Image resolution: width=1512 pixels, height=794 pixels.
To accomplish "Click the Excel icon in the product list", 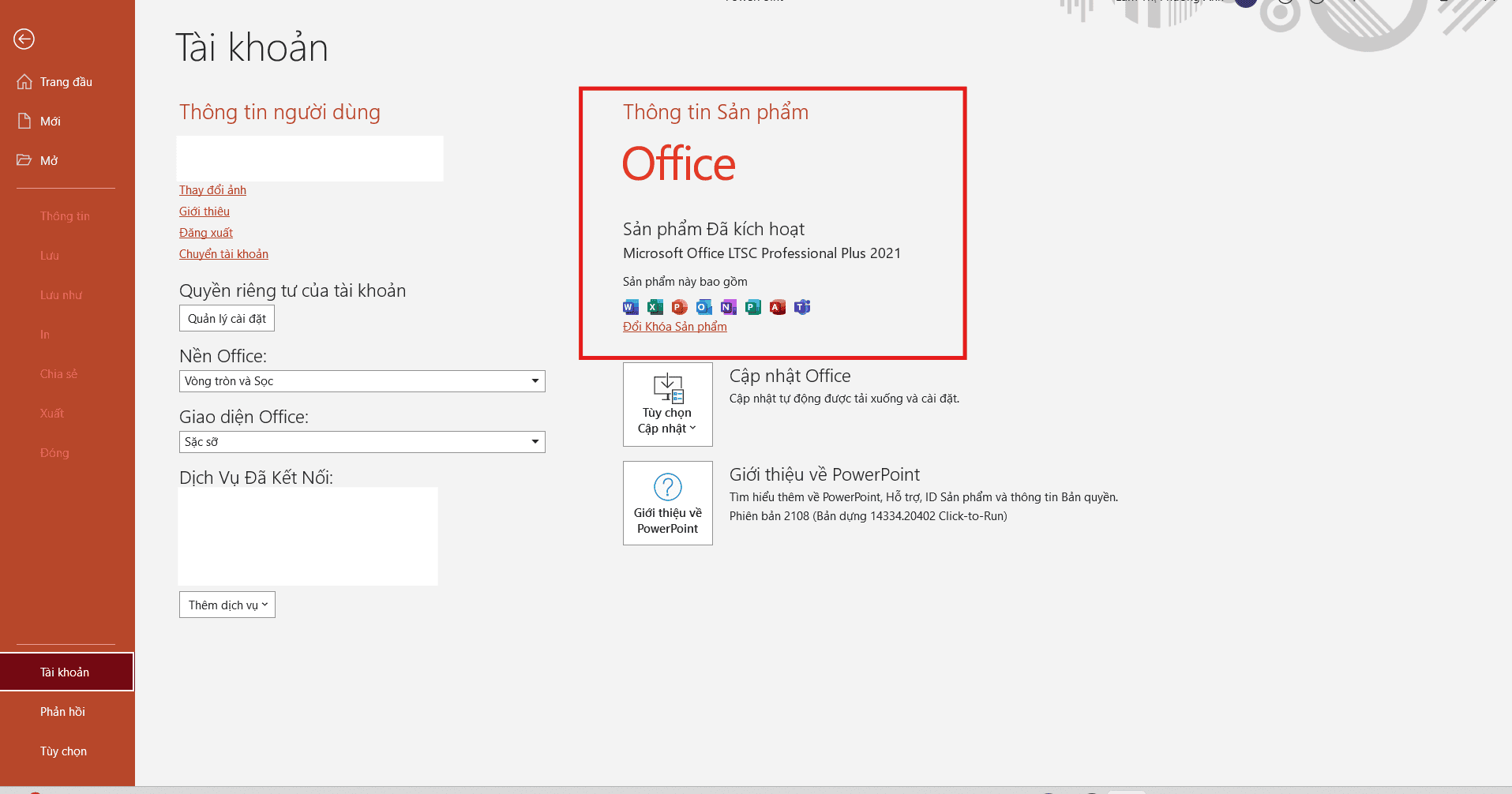I will [655, 307].
